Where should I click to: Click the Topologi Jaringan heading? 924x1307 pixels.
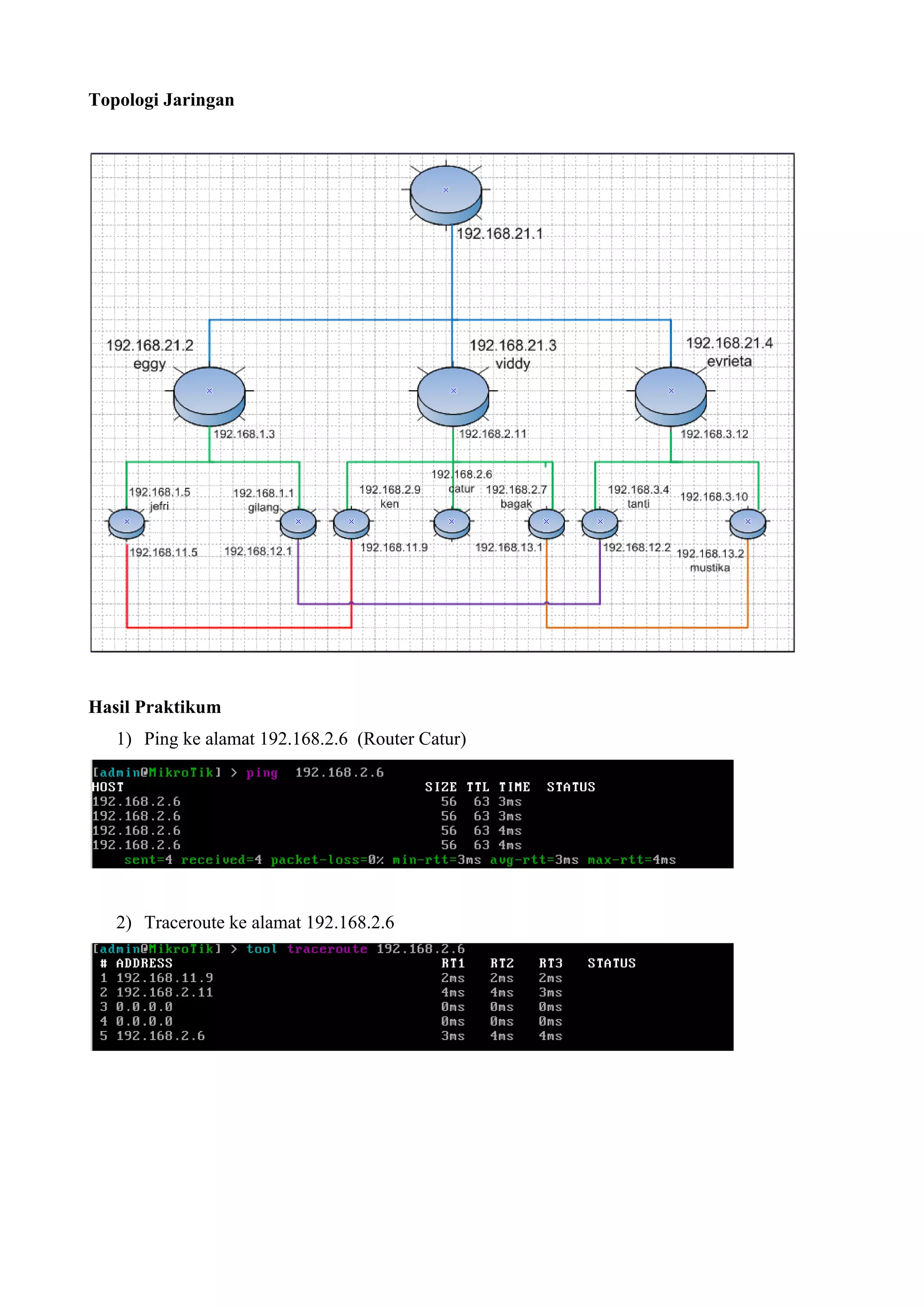tap(161, 100)
